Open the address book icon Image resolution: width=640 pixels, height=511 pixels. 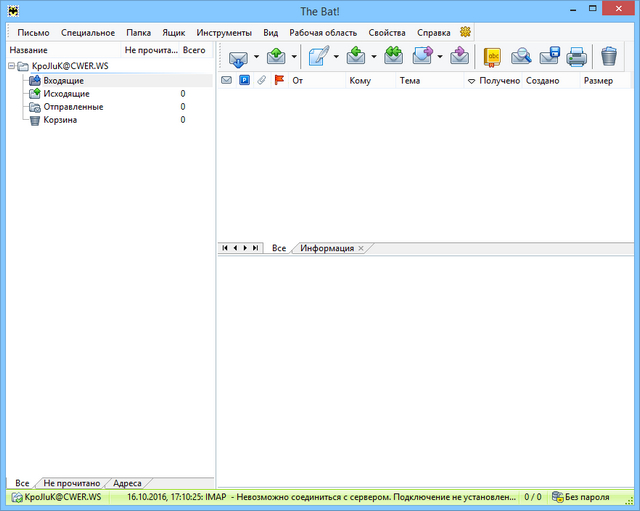coord(493,57)
